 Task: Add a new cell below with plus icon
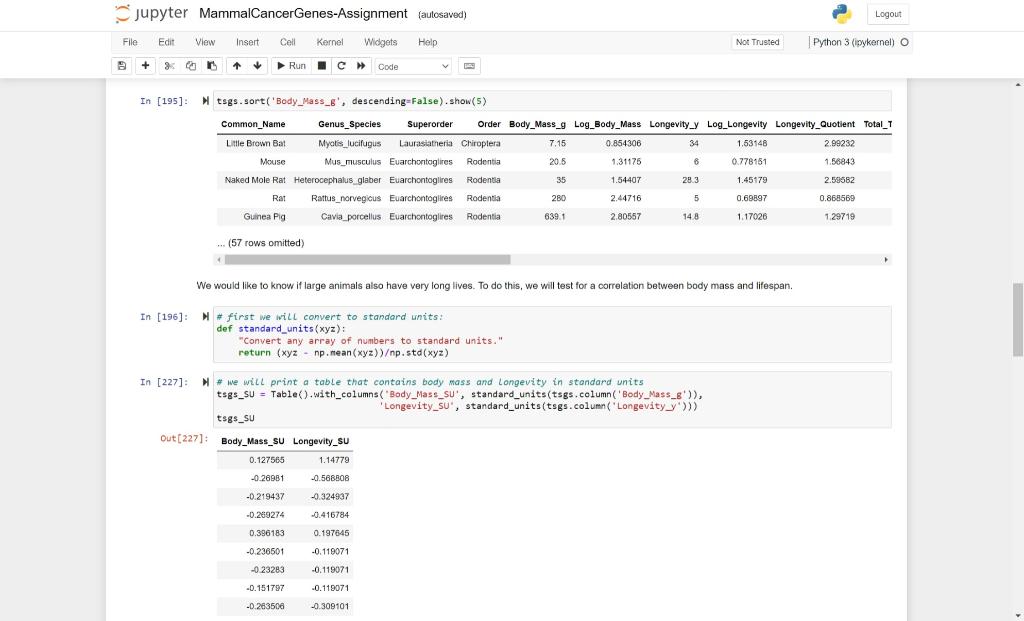click(145, 66)
